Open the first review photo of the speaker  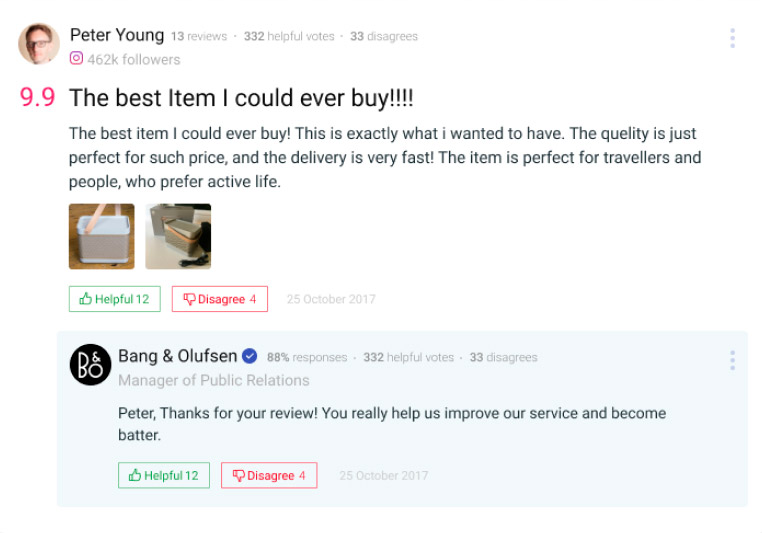[x=101, y=237]
